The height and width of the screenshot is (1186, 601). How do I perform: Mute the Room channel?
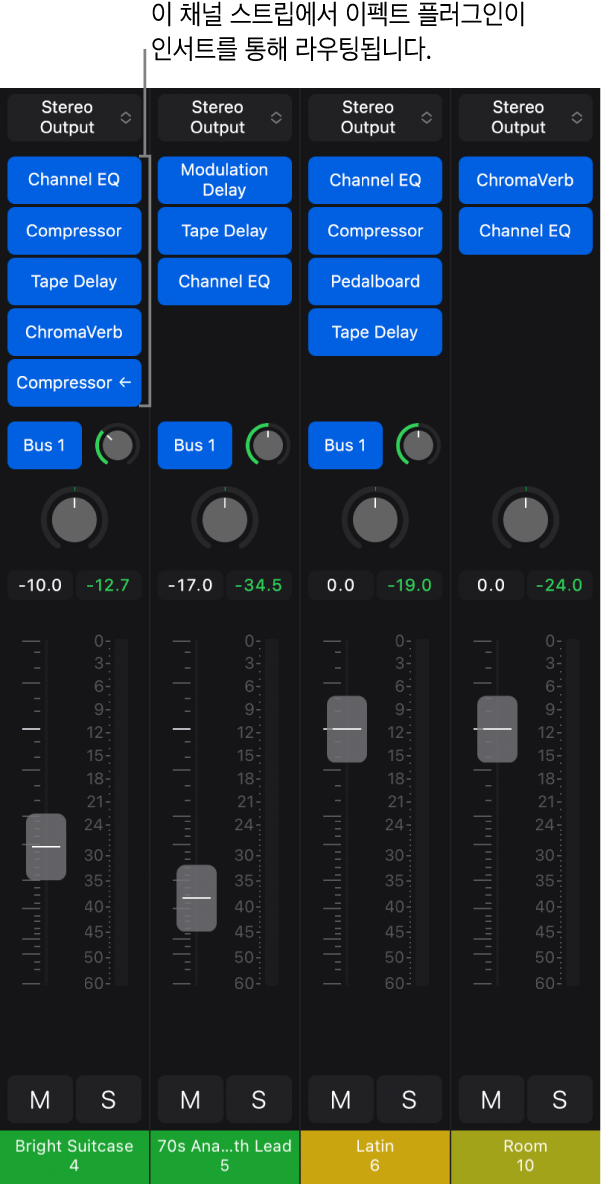[491, 1099]
